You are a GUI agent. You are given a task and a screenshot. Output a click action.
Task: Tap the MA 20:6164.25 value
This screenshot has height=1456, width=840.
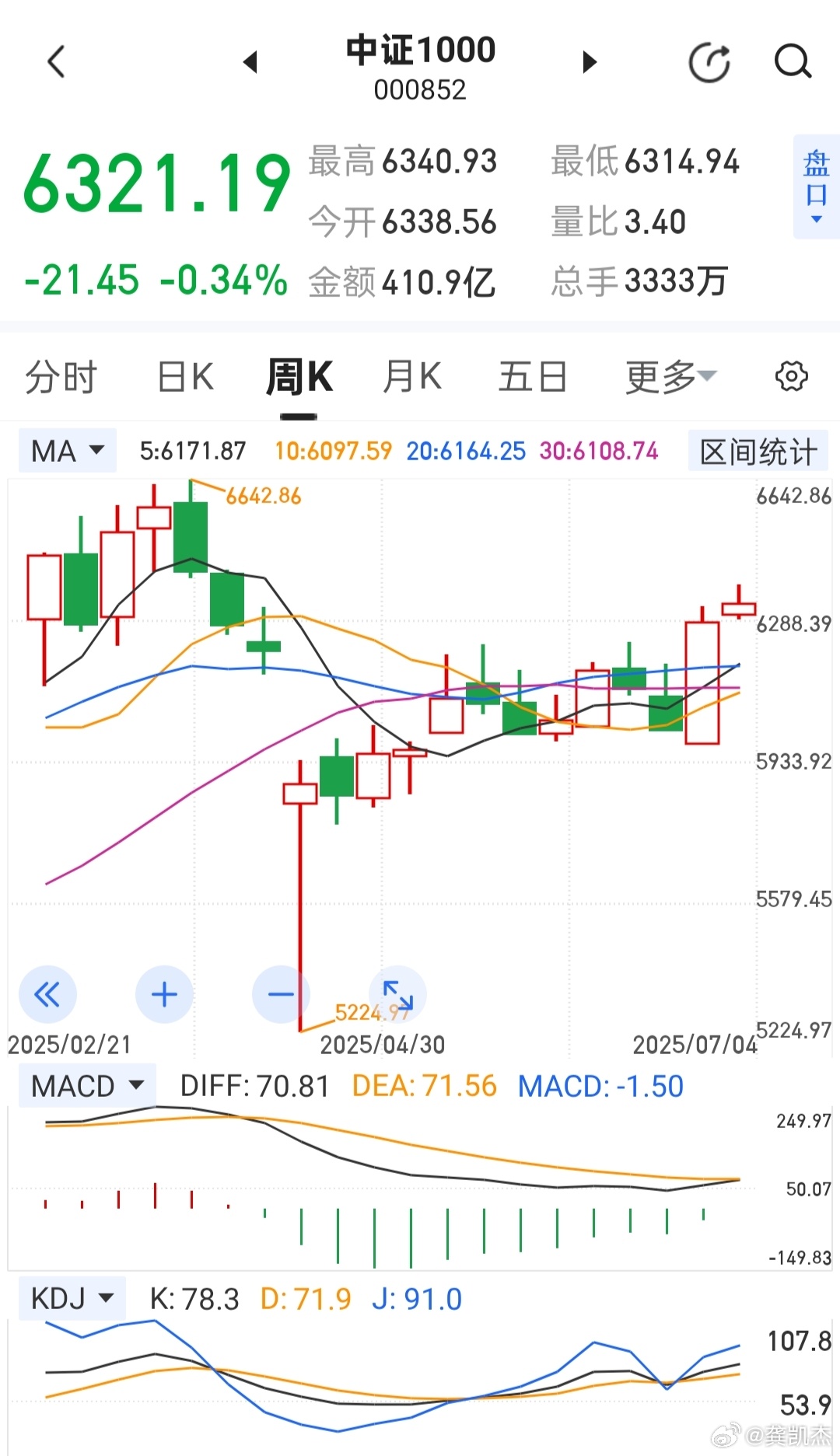[x=466, y=451]
